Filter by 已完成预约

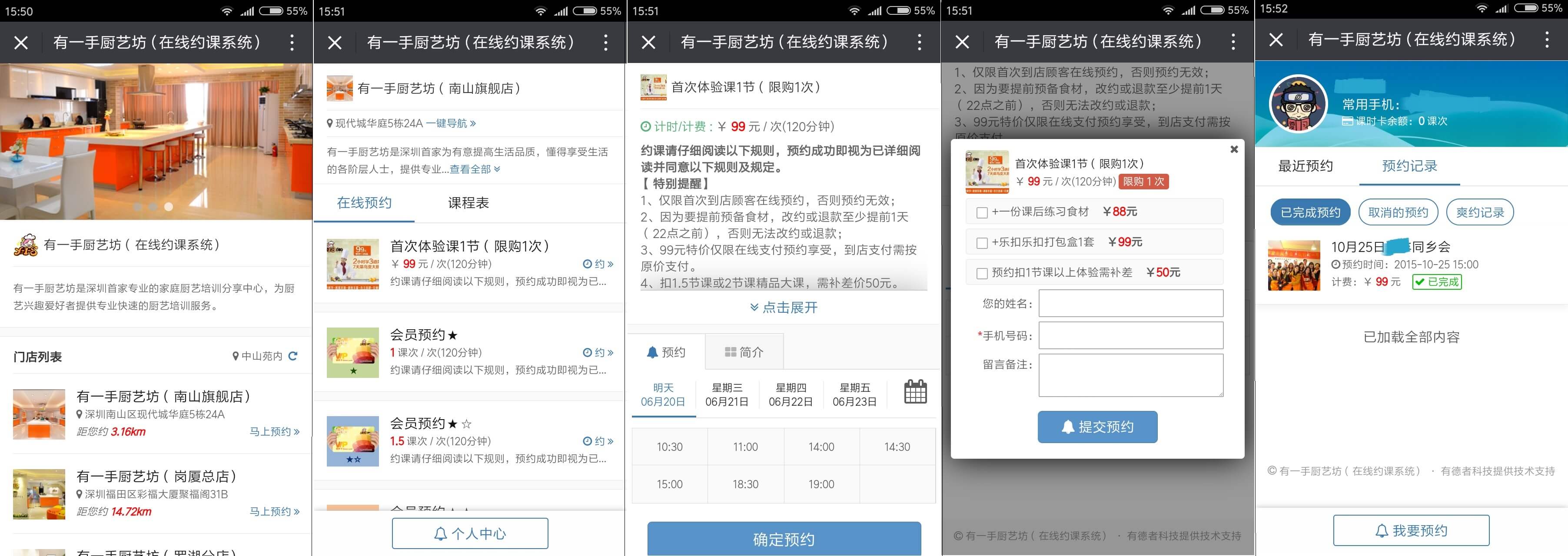(1311, 212)
